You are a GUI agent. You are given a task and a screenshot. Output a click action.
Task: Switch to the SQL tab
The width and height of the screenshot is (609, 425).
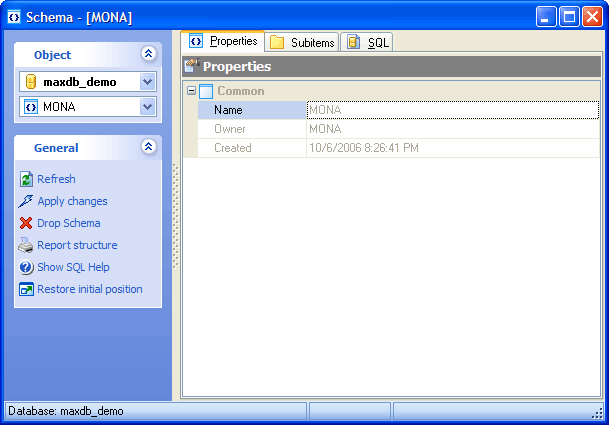click(368, 42)
